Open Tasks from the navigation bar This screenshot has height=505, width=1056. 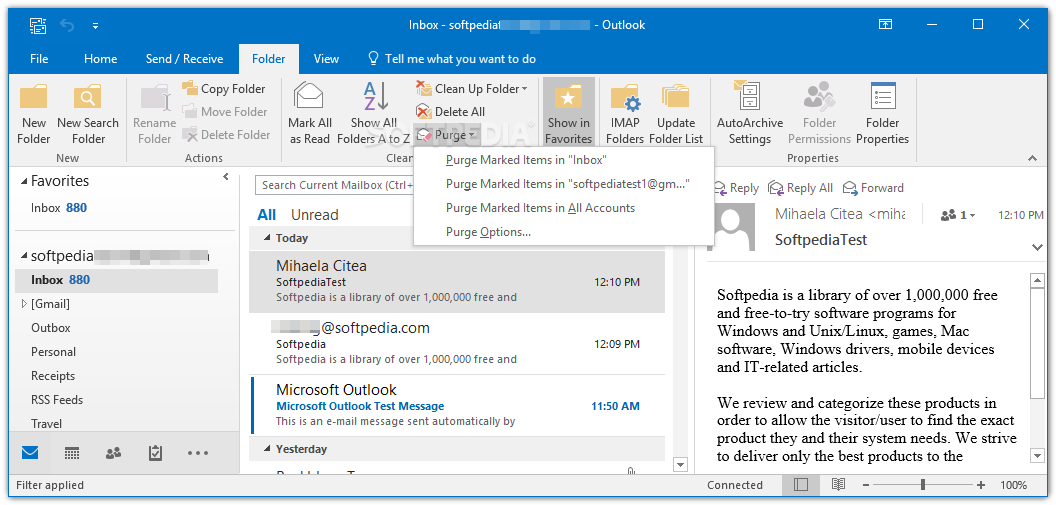pos(155,453)
